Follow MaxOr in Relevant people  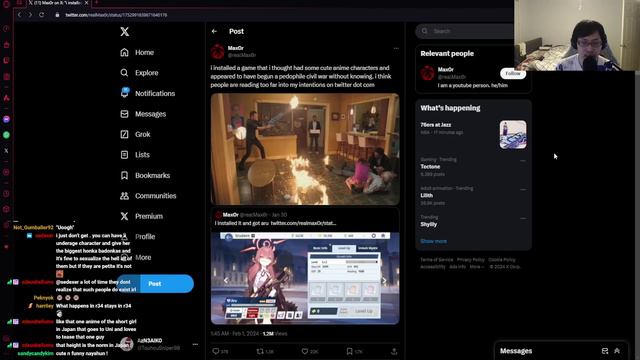[x=513, y=73]
